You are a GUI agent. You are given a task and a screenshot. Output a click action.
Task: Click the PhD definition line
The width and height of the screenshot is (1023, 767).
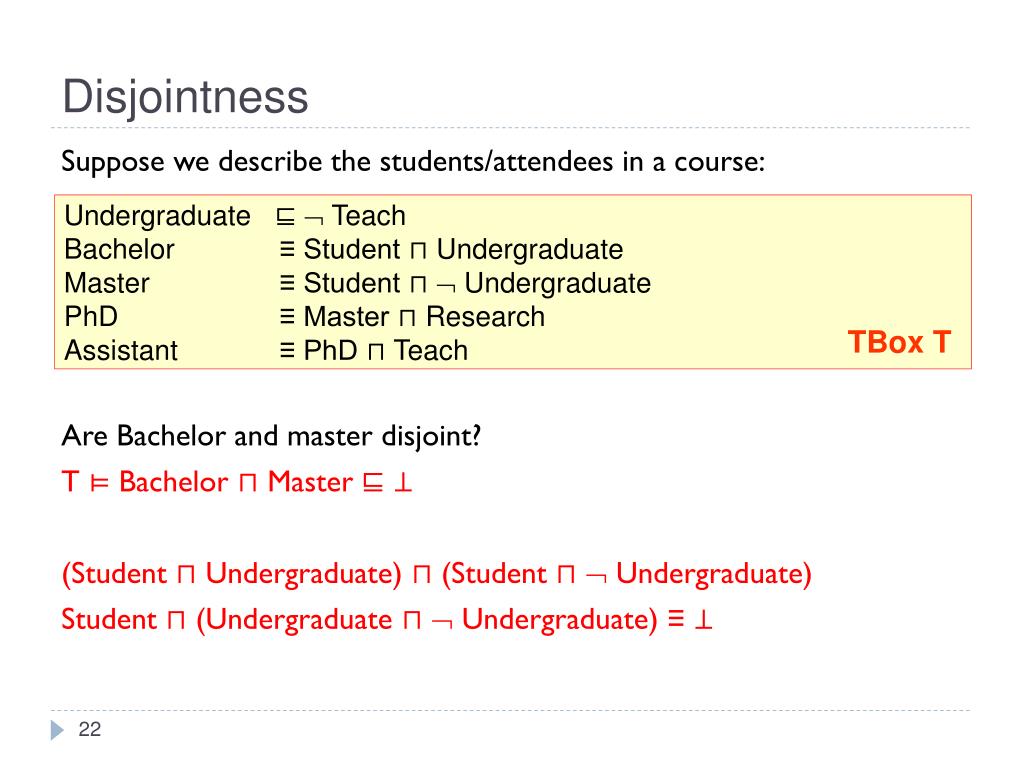coord(305,316)
